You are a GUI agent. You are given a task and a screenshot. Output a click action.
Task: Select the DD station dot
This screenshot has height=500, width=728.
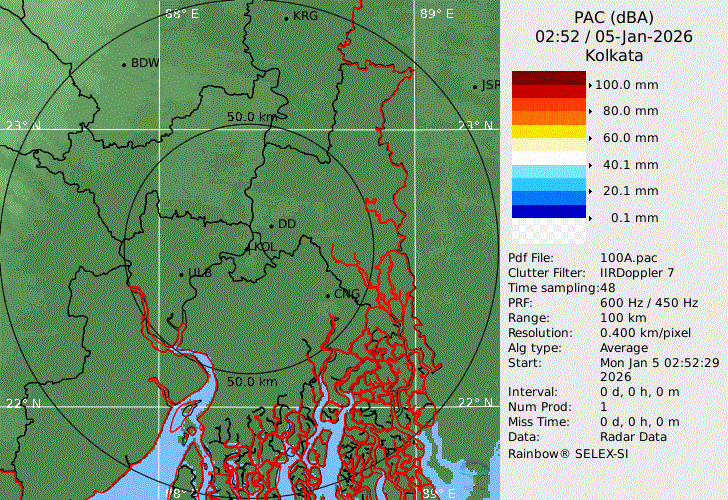coord(271,225)
